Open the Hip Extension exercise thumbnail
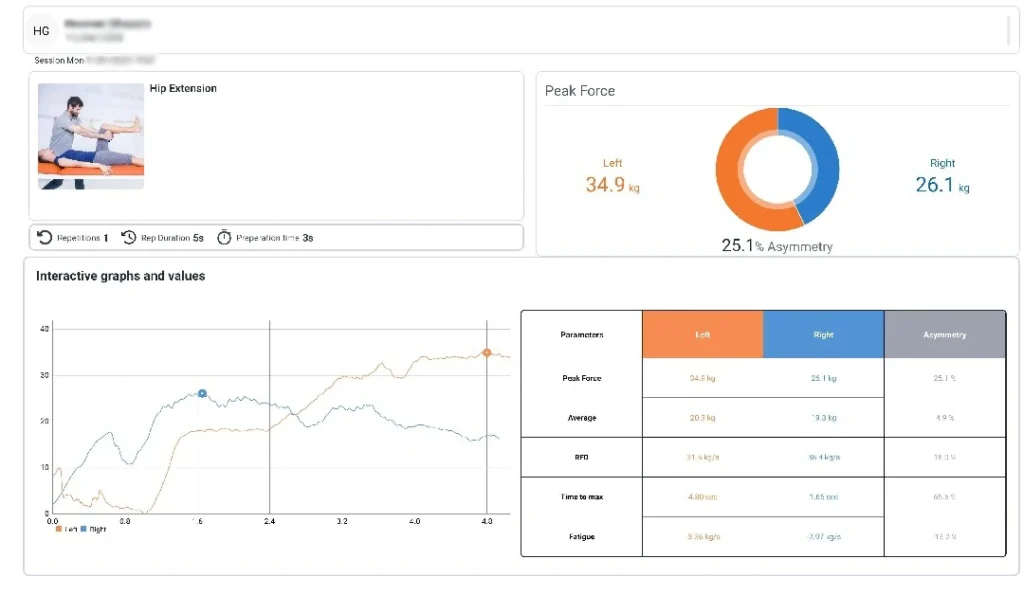The image size is (1024, 595). [91, 136]
